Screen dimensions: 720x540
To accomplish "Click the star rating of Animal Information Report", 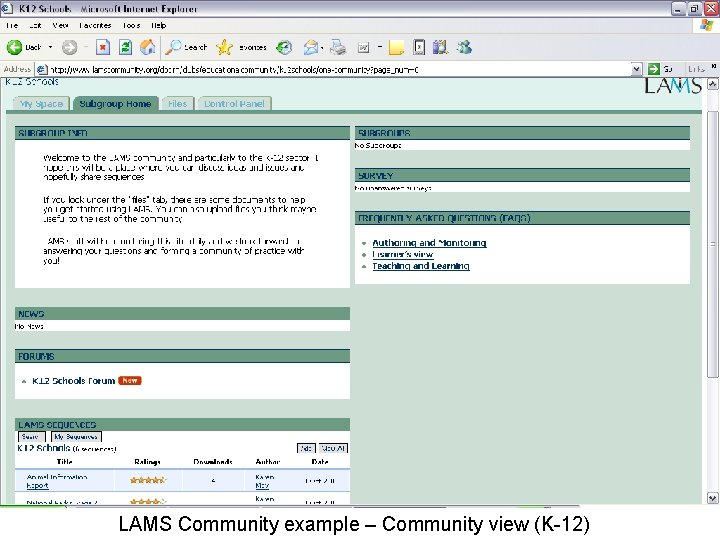I will coord(147,480).
